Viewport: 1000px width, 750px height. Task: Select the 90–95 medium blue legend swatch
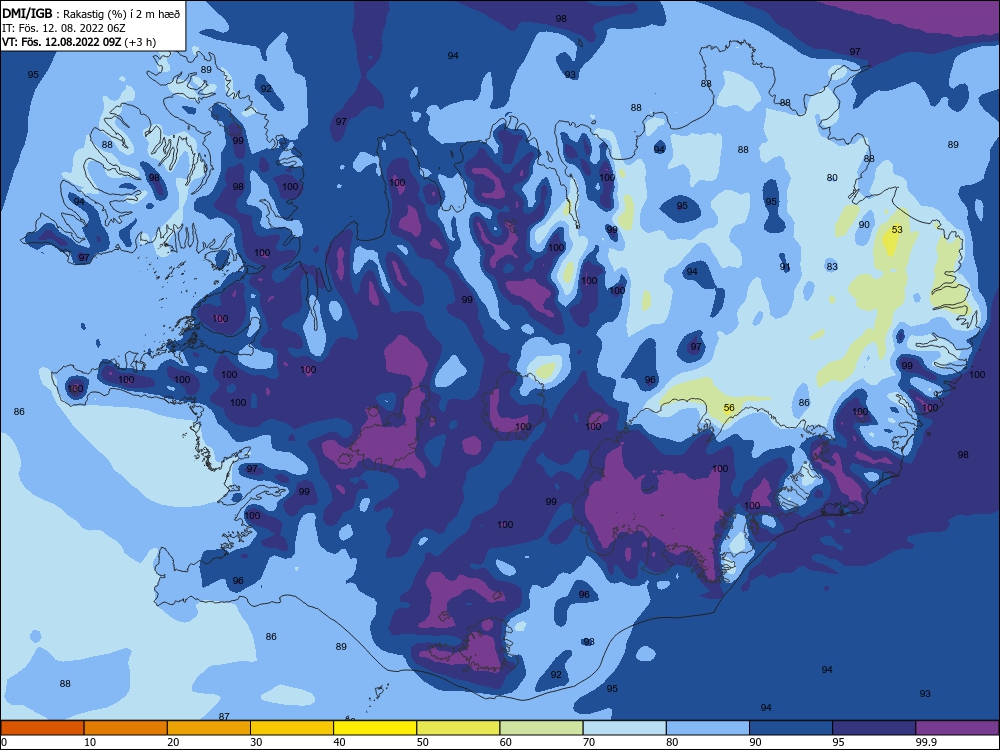791,728
